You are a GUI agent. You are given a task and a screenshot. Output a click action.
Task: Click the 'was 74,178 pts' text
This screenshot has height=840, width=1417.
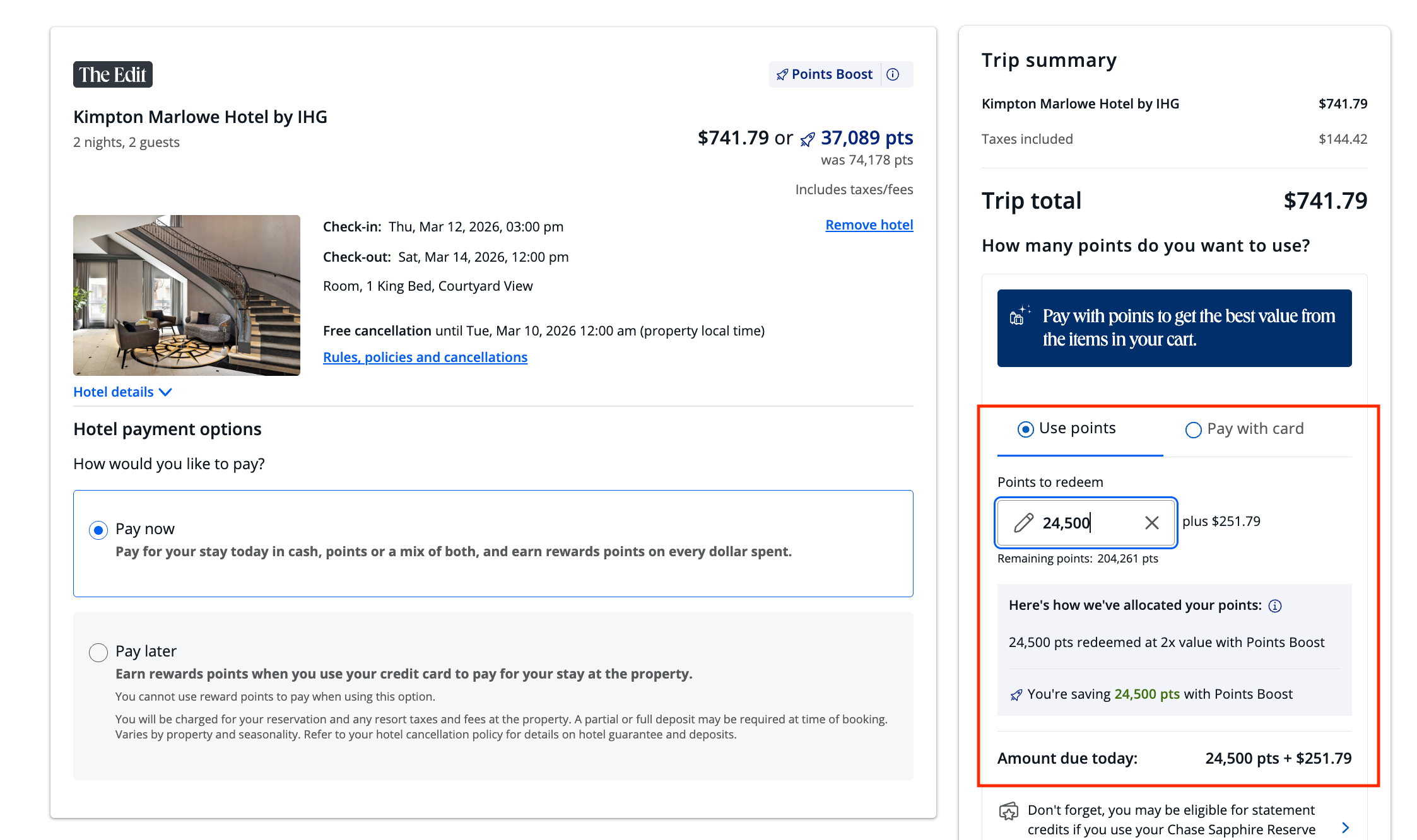867,160
